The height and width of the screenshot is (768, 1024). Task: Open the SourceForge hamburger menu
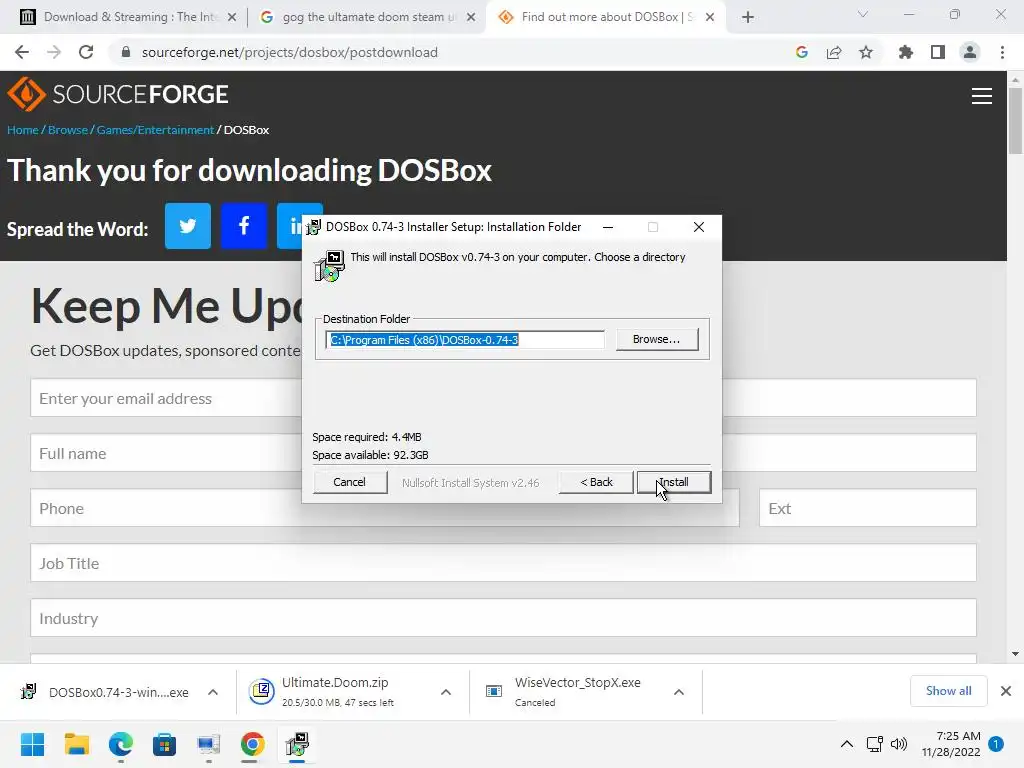982,96
